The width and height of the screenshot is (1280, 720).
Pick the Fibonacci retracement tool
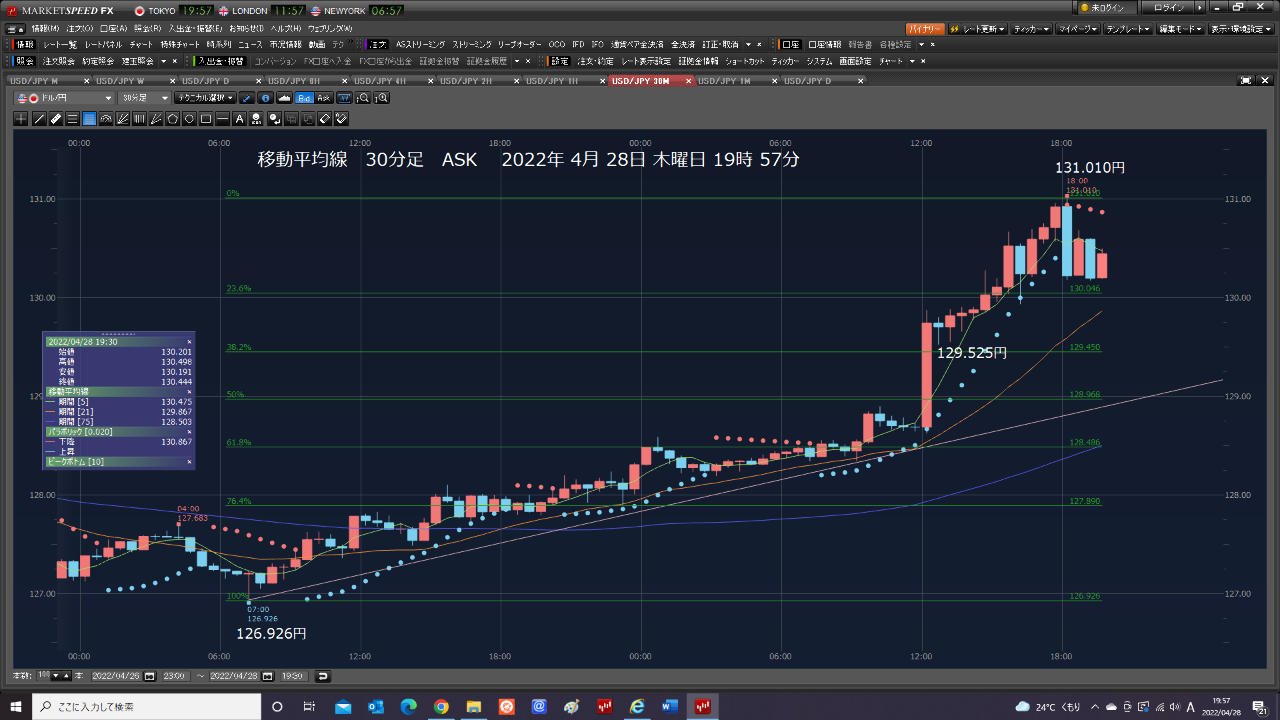89,119
